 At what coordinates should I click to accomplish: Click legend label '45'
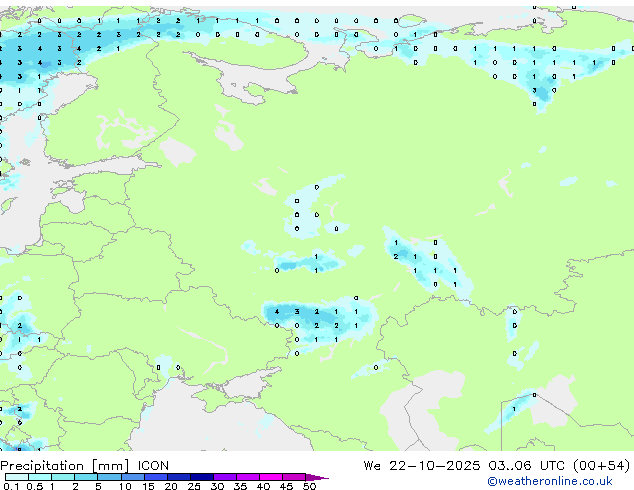click(286, 486)
